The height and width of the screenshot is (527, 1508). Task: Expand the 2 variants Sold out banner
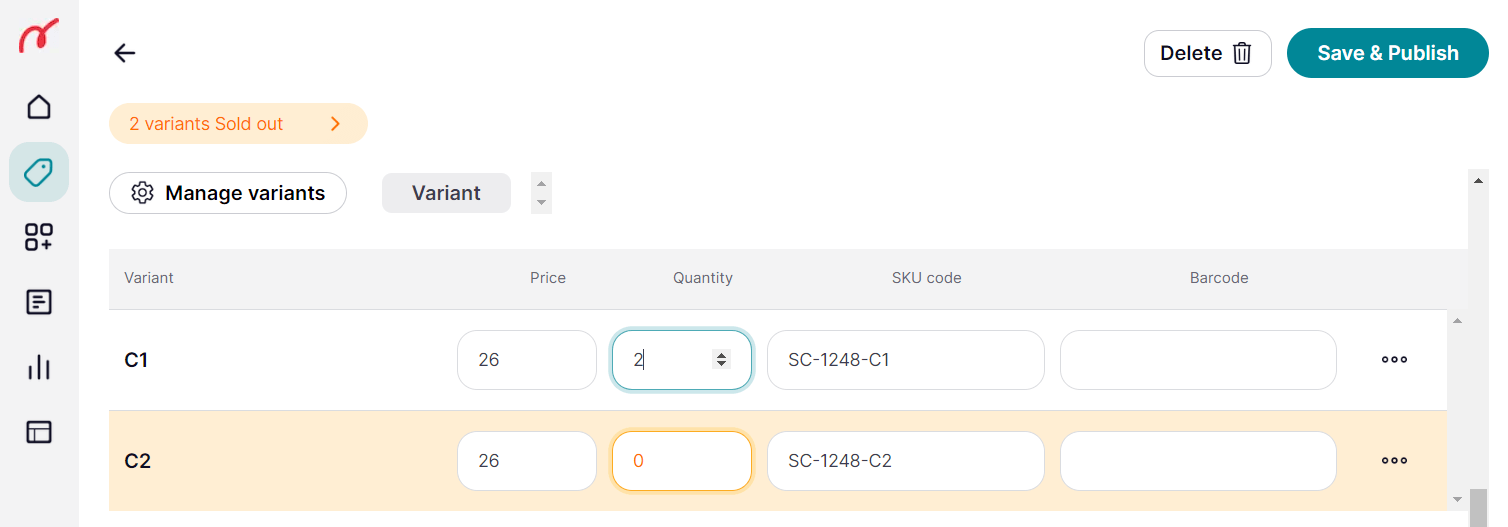[x=238, y=124]
